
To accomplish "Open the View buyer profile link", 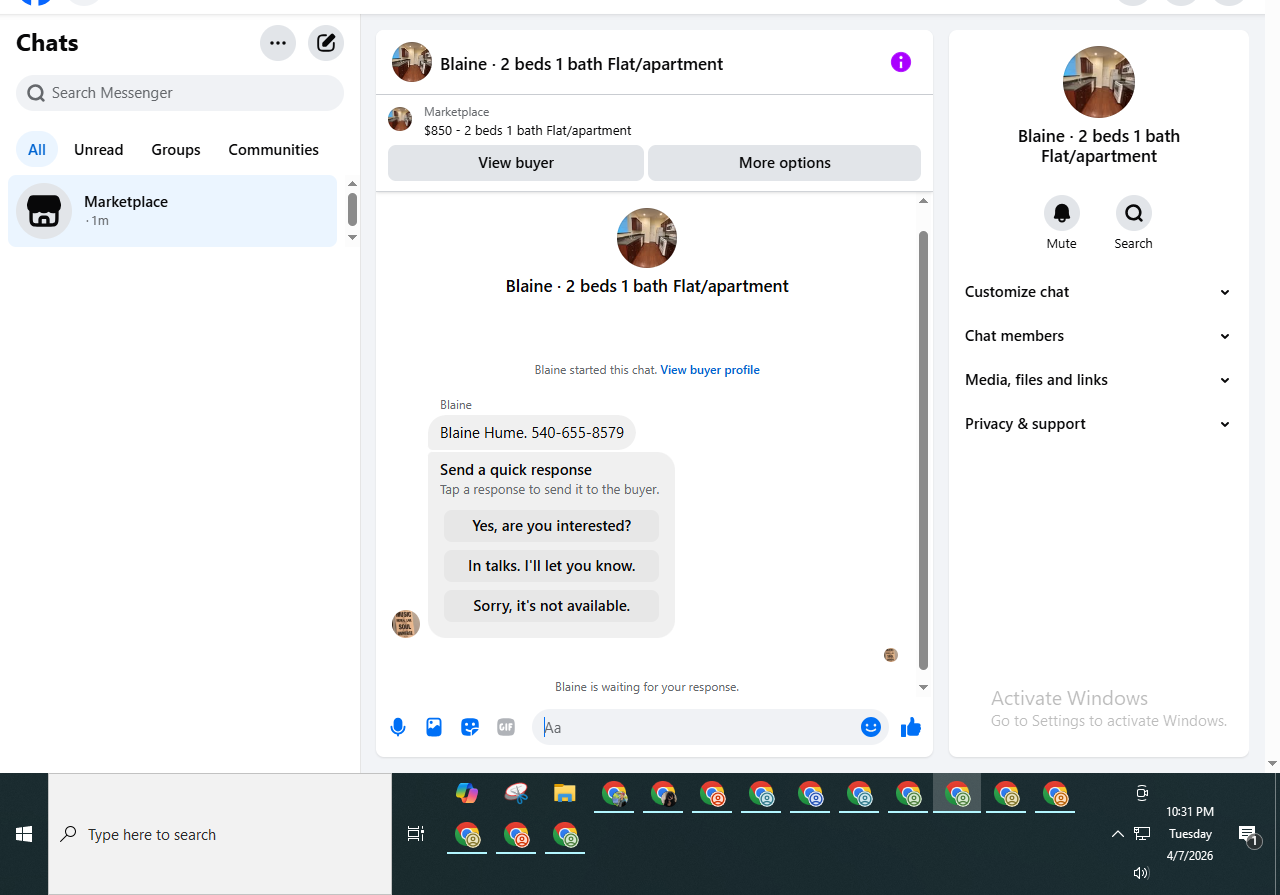I will tap(710, 370).
